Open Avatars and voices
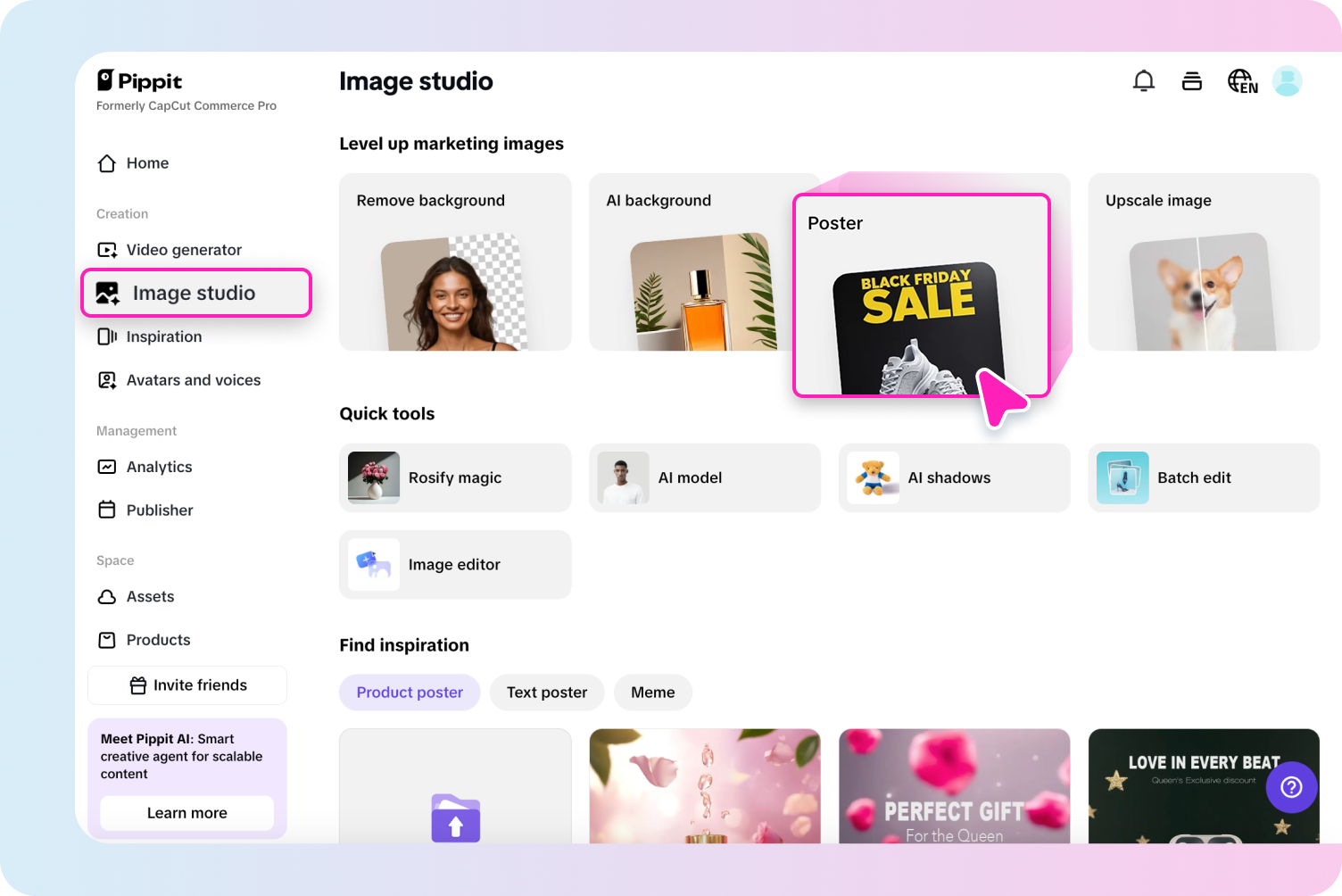This screenshot has height=896, width=1342. tap(194, 380)
